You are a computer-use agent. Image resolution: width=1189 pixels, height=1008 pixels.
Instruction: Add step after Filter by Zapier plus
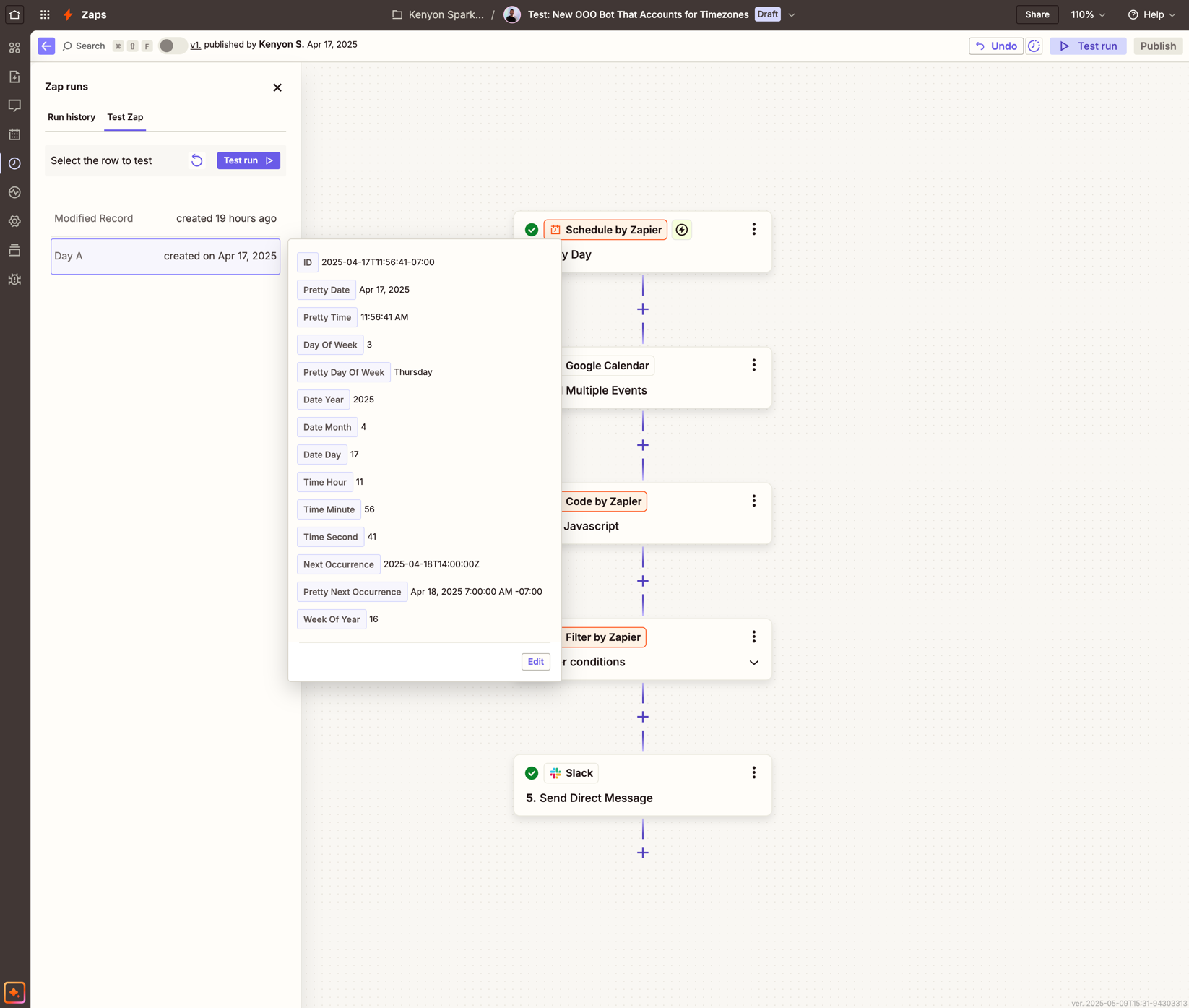[x=643, y=717]
